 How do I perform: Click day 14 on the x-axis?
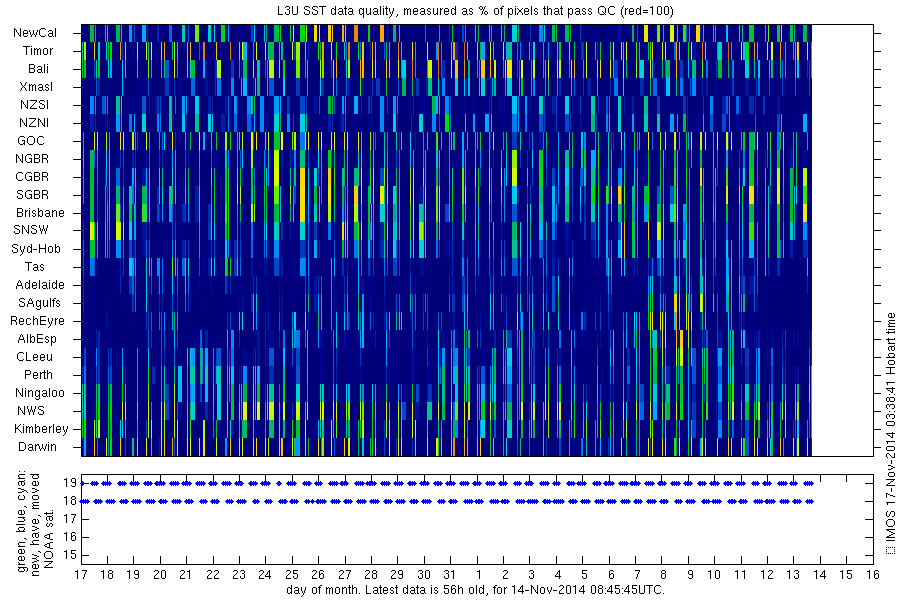click(819, 575)
